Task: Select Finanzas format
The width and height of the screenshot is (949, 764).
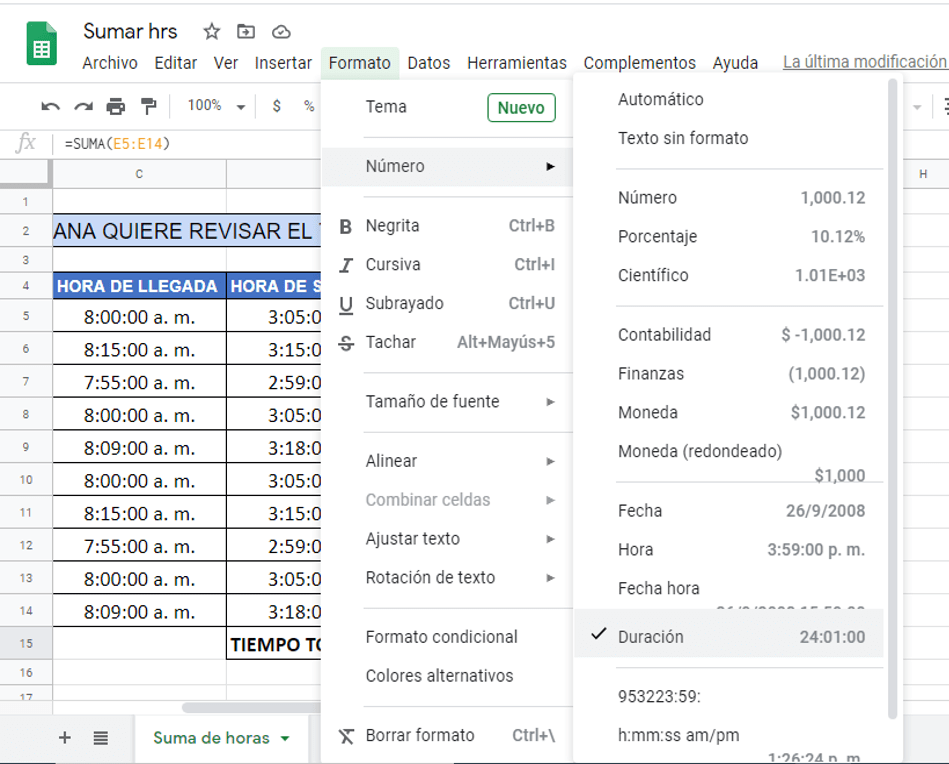Action: click(x=729, y=374)
